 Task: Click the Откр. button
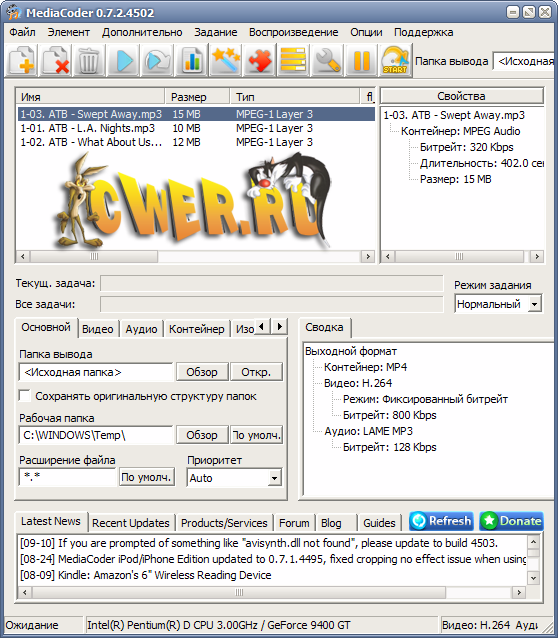(256, 372)
